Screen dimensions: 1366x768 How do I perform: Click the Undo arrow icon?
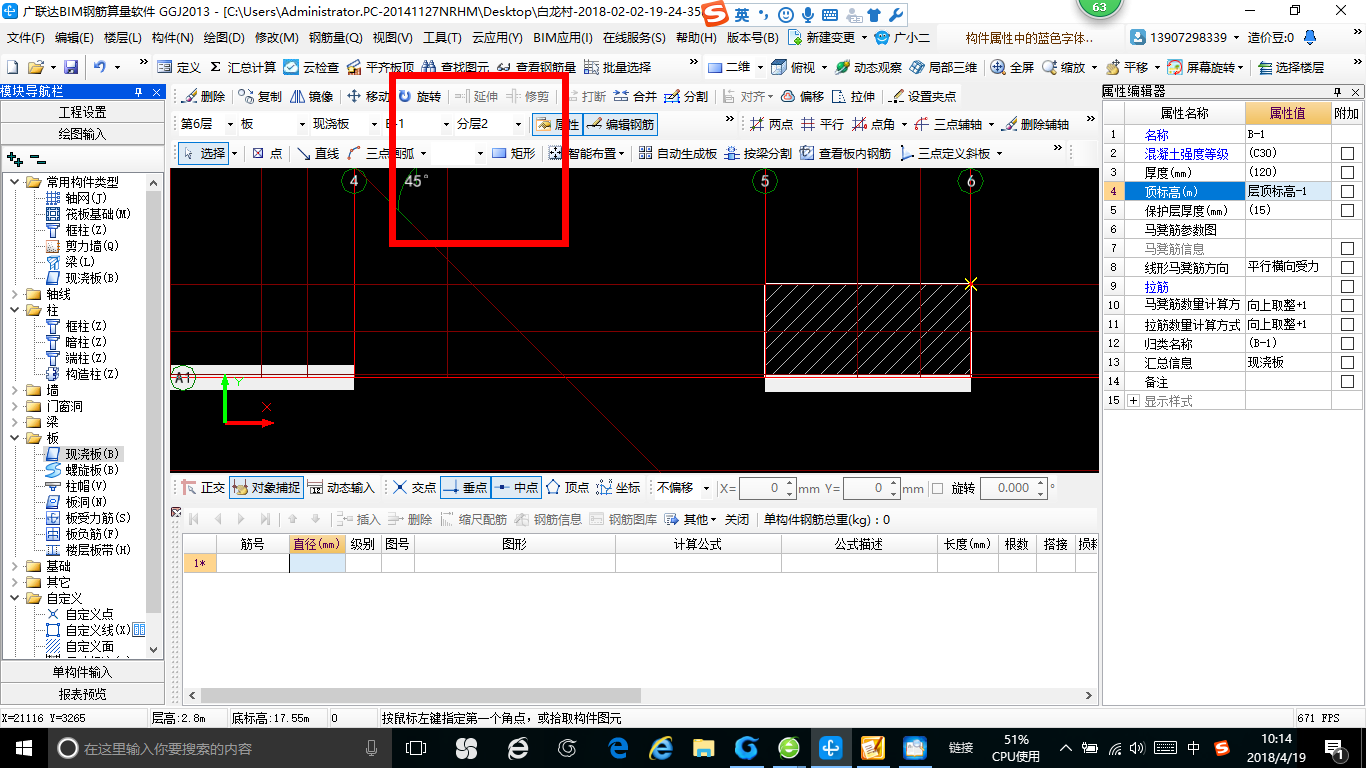click(100, 67)
